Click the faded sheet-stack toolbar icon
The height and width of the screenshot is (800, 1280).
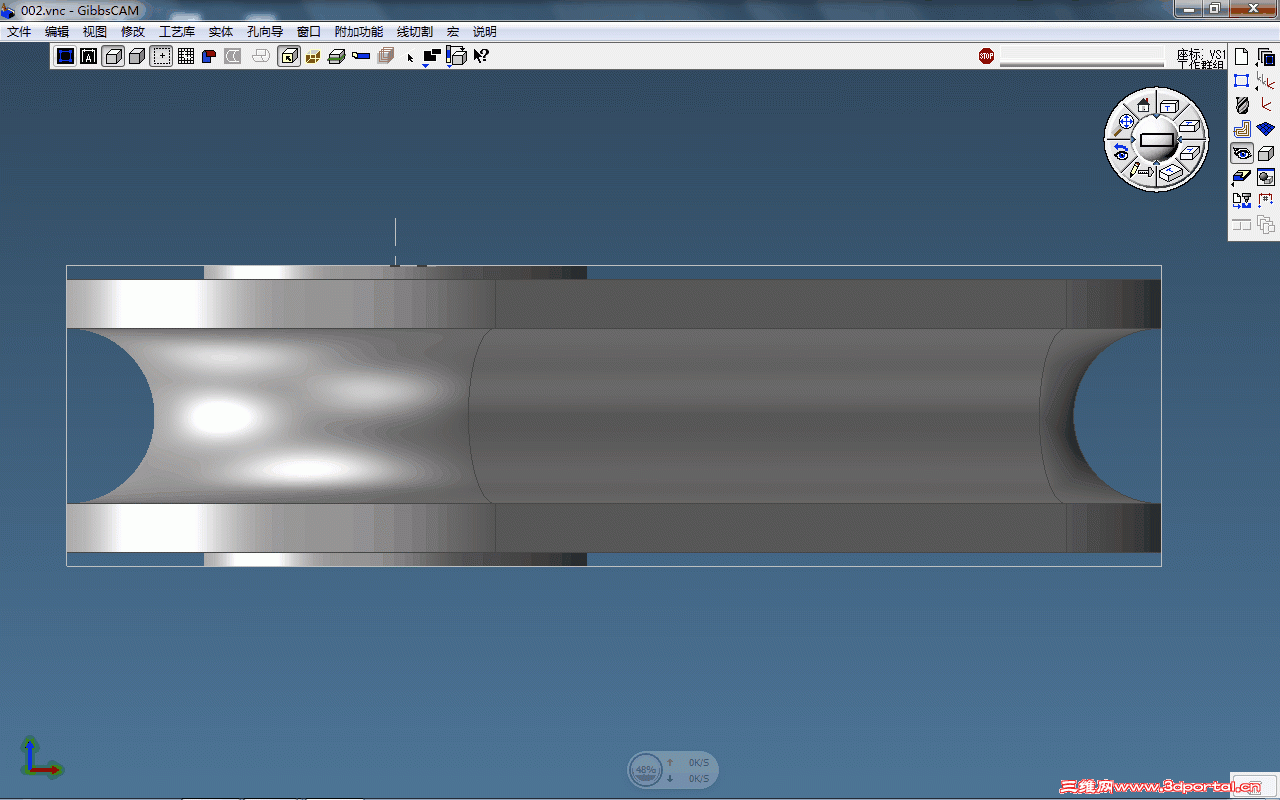coord(261,56)
